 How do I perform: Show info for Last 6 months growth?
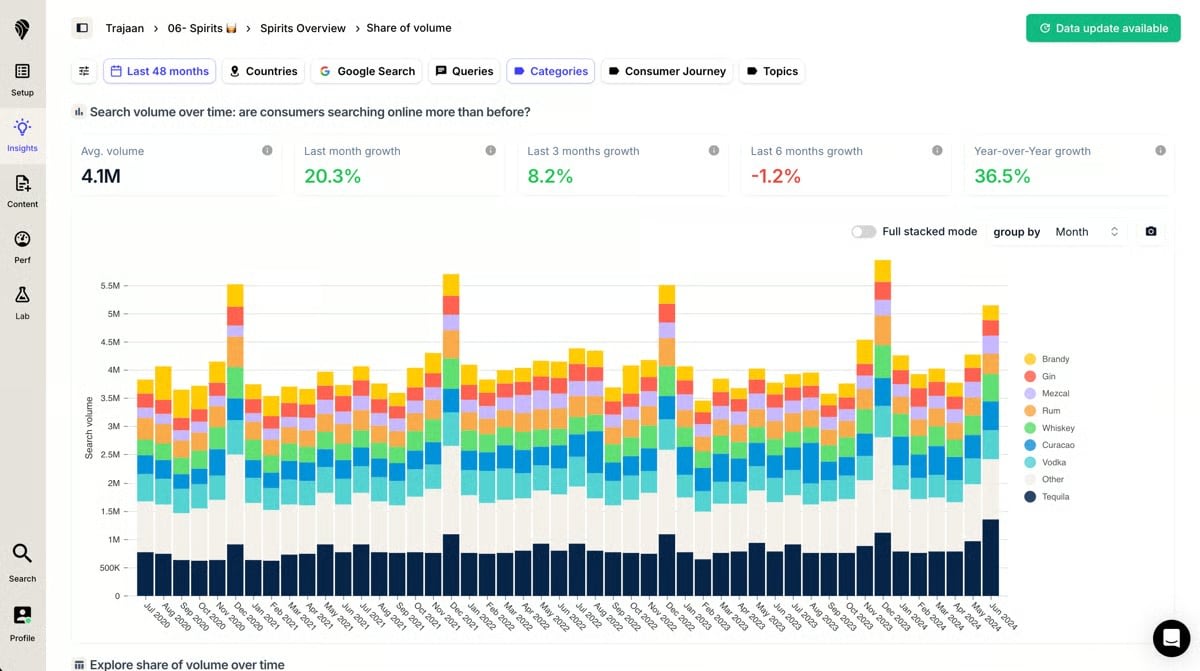(x=937, y=151)
